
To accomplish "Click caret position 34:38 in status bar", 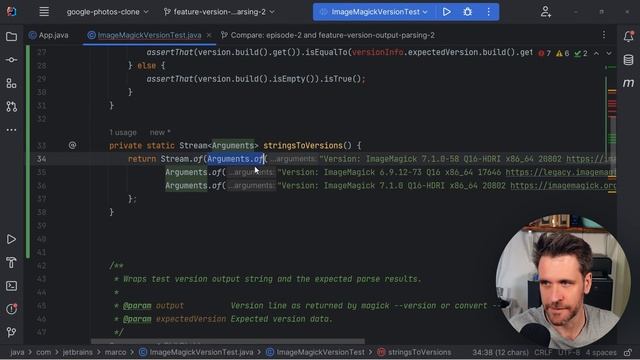I will click(500, 352).
